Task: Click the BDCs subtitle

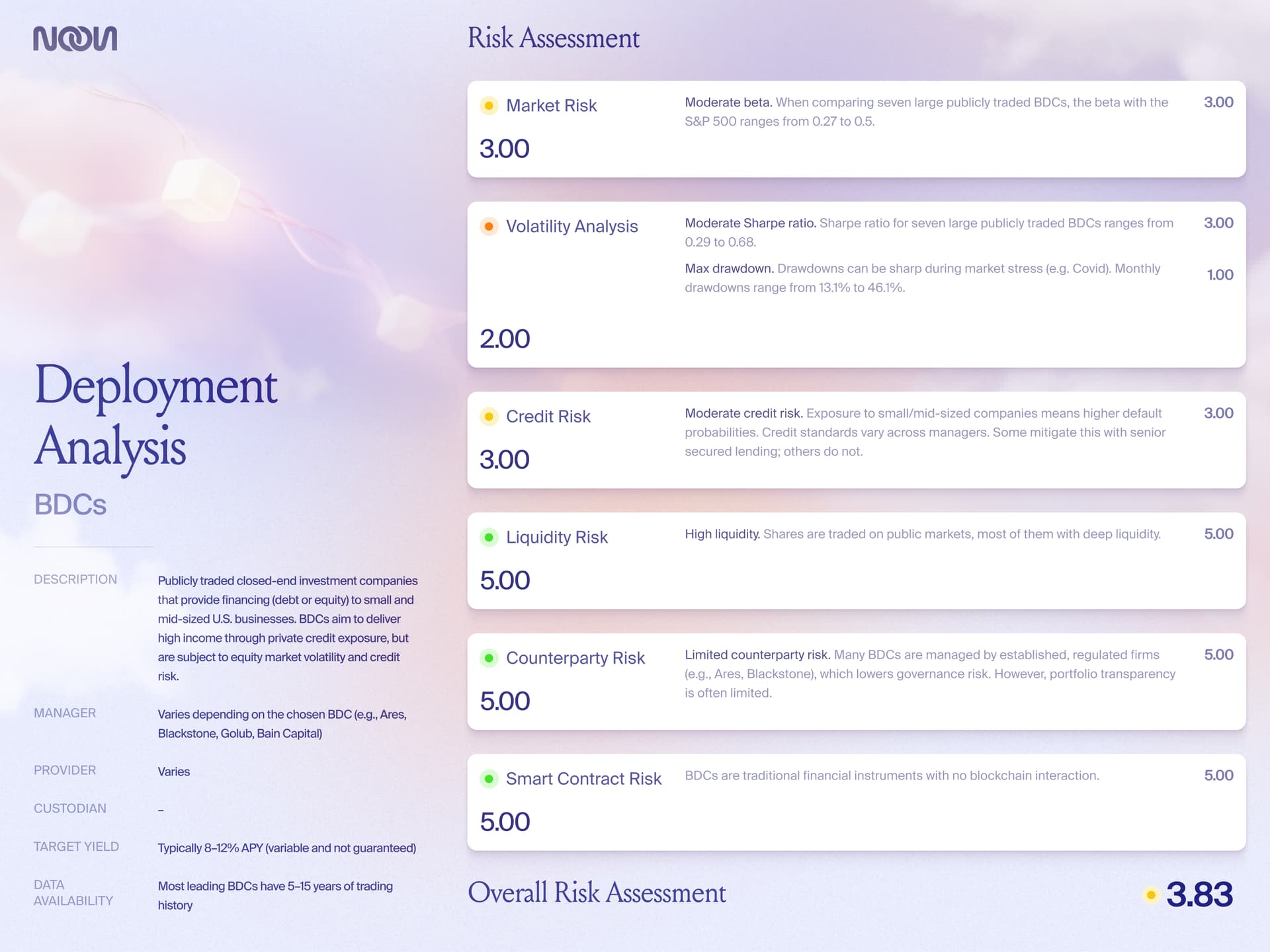Action: pos(70,505)
